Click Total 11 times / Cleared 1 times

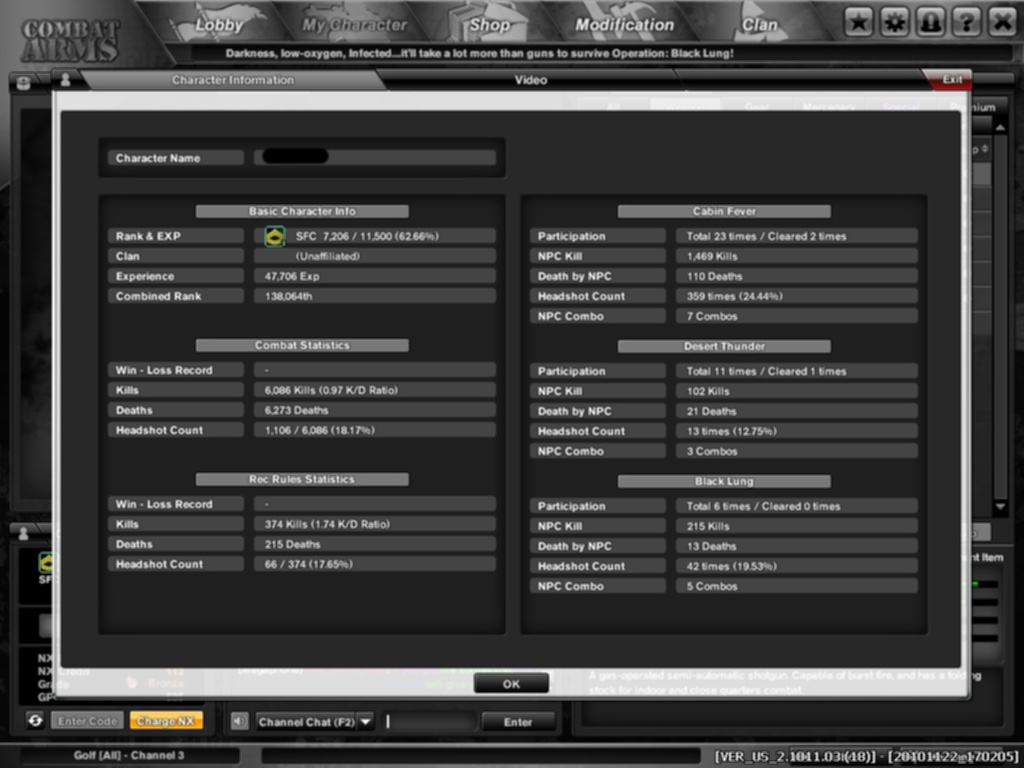766,371
